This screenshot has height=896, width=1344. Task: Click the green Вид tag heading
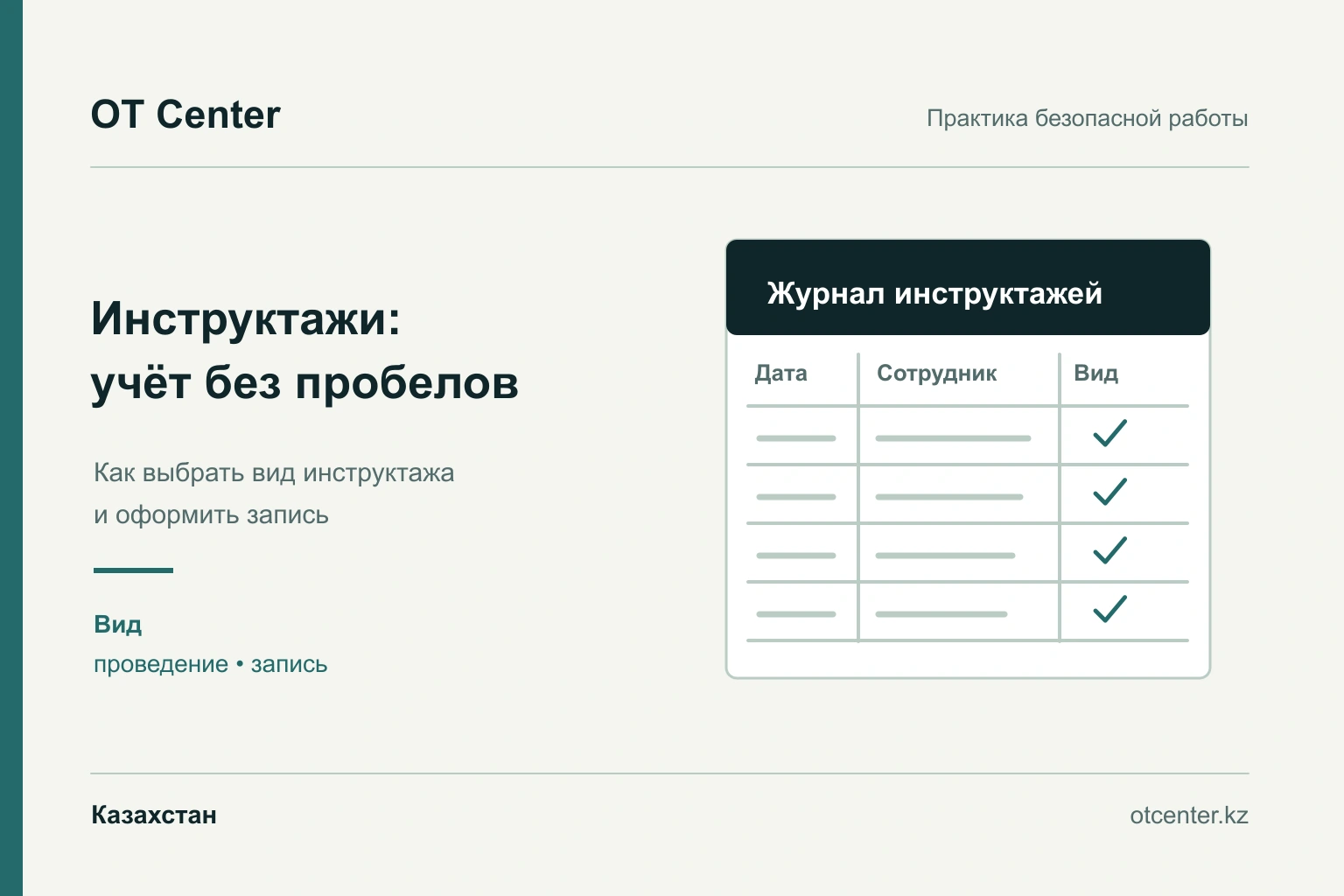[x=118, y=625]
